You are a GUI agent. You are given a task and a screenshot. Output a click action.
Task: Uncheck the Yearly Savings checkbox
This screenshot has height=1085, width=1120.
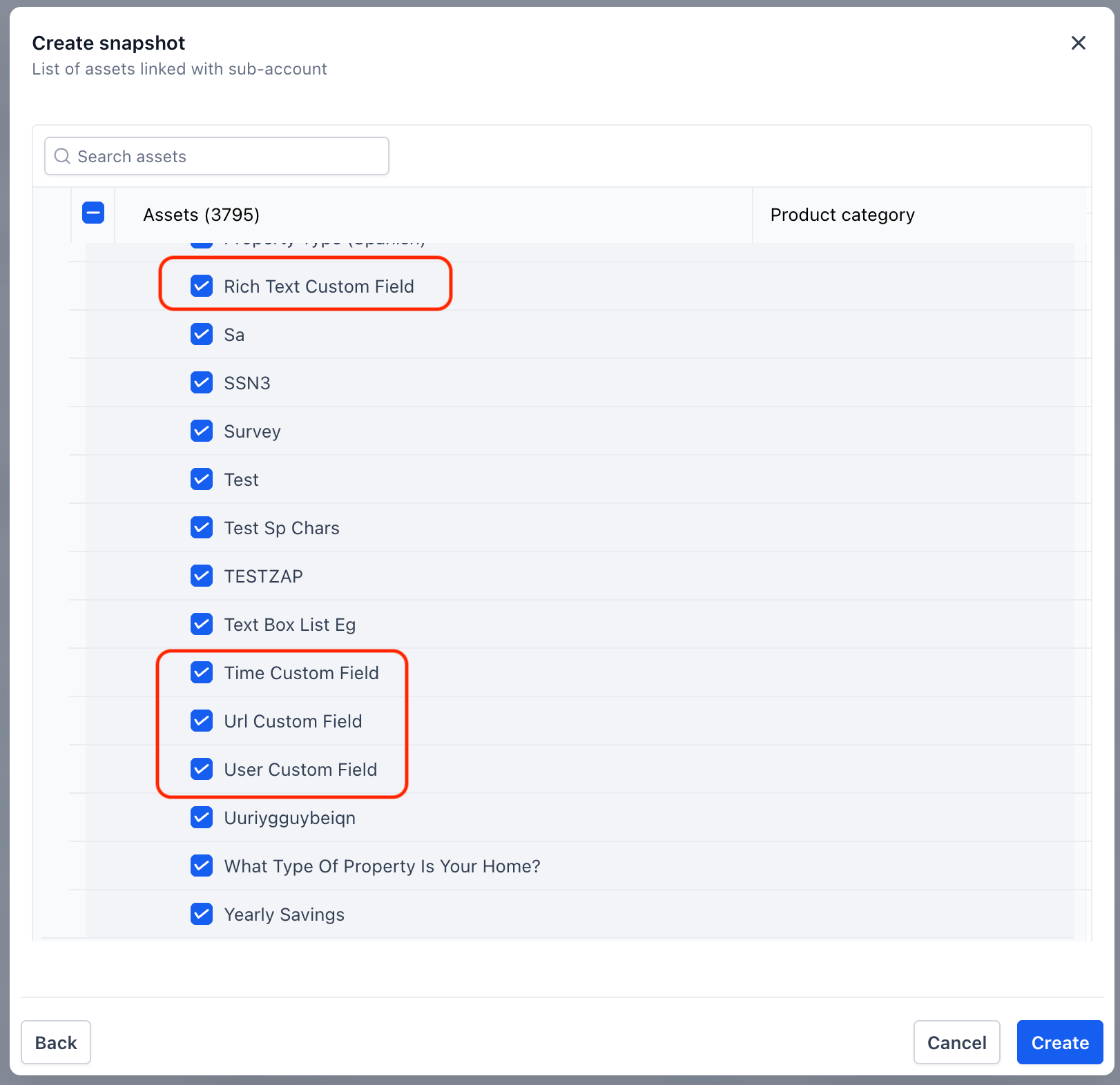click(202, 914)
